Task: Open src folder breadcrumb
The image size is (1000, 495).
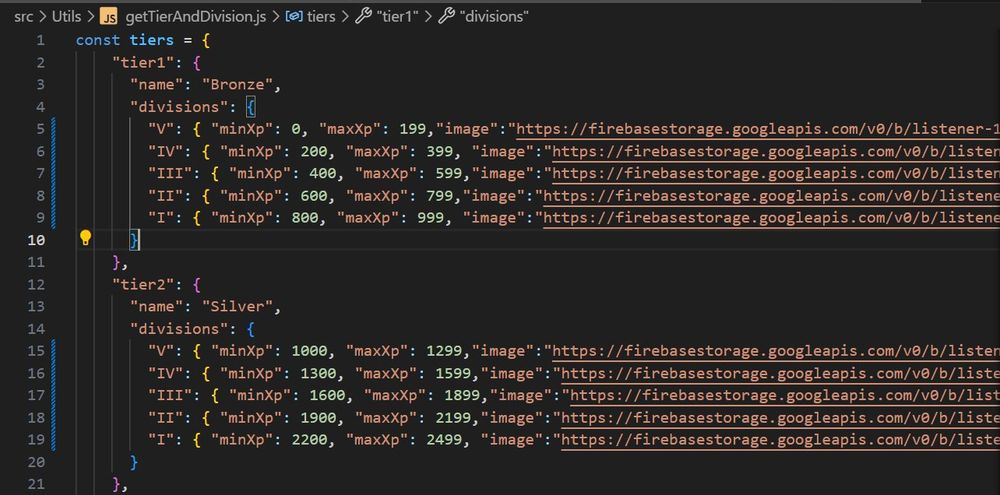Action: [24, 17]
